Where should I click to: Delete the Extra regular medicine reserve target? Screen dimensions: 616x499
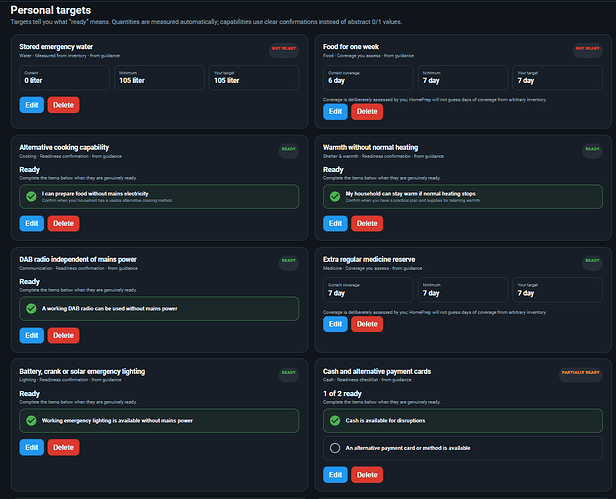point(367,324)
